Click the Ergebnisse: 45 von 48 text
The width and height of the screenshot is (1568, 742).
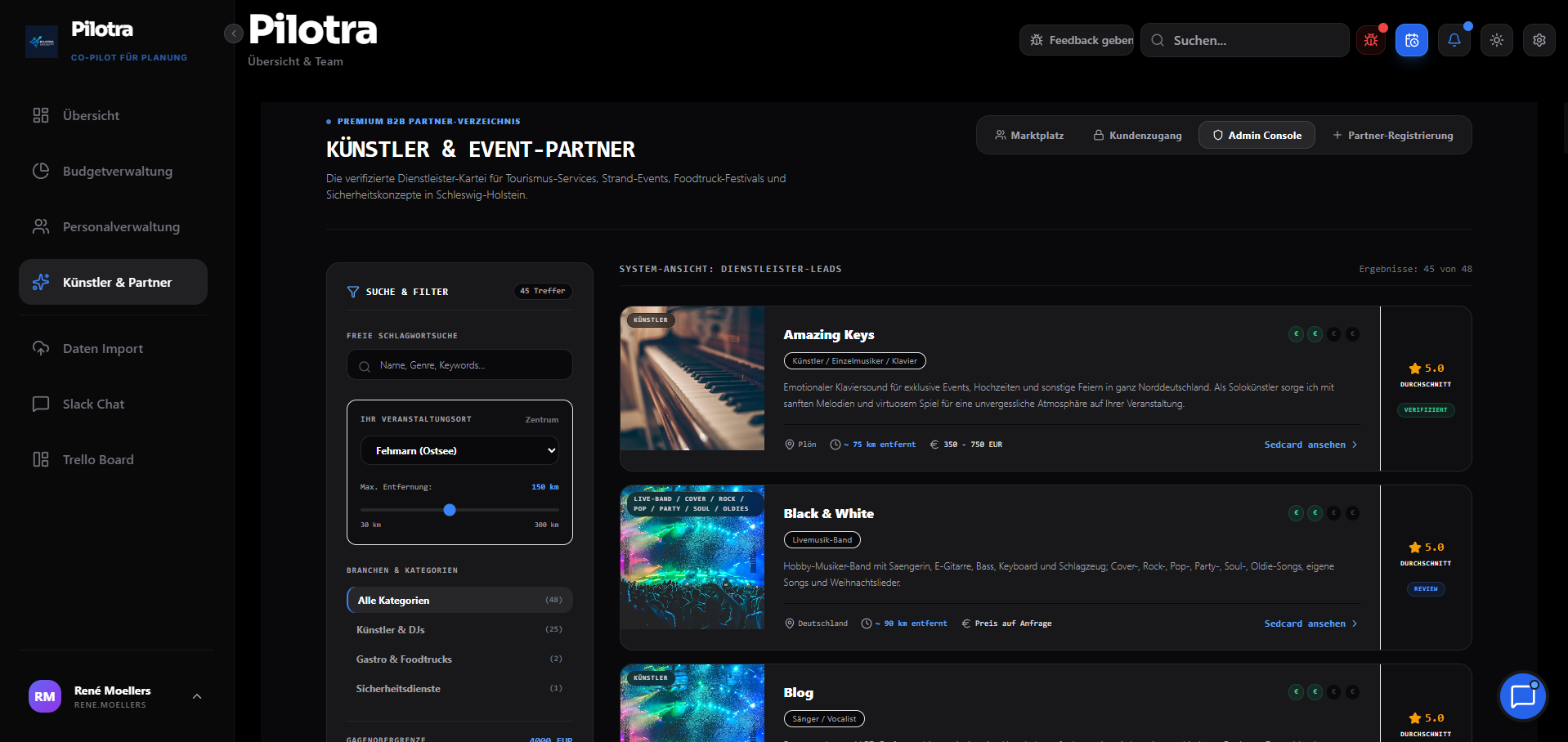[1415, 269]
